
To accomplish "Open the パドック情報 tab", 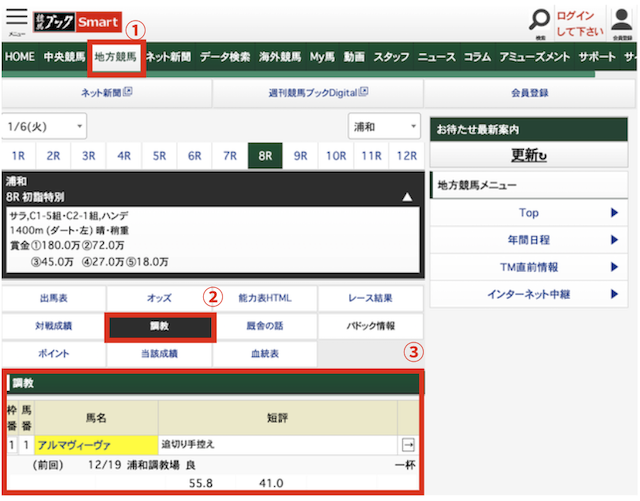I will 370,326.
